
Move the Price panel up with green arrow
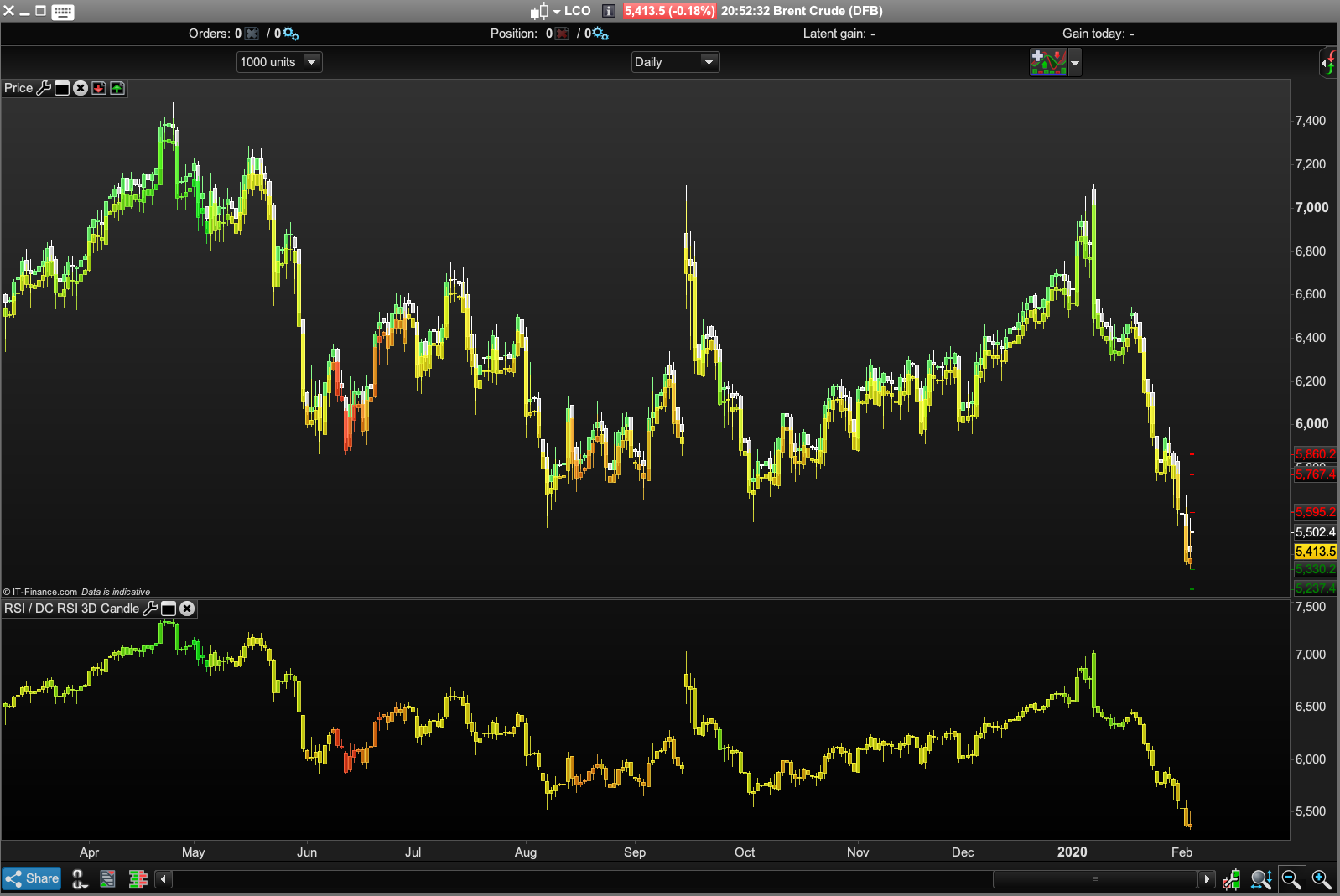coord(117,88)
